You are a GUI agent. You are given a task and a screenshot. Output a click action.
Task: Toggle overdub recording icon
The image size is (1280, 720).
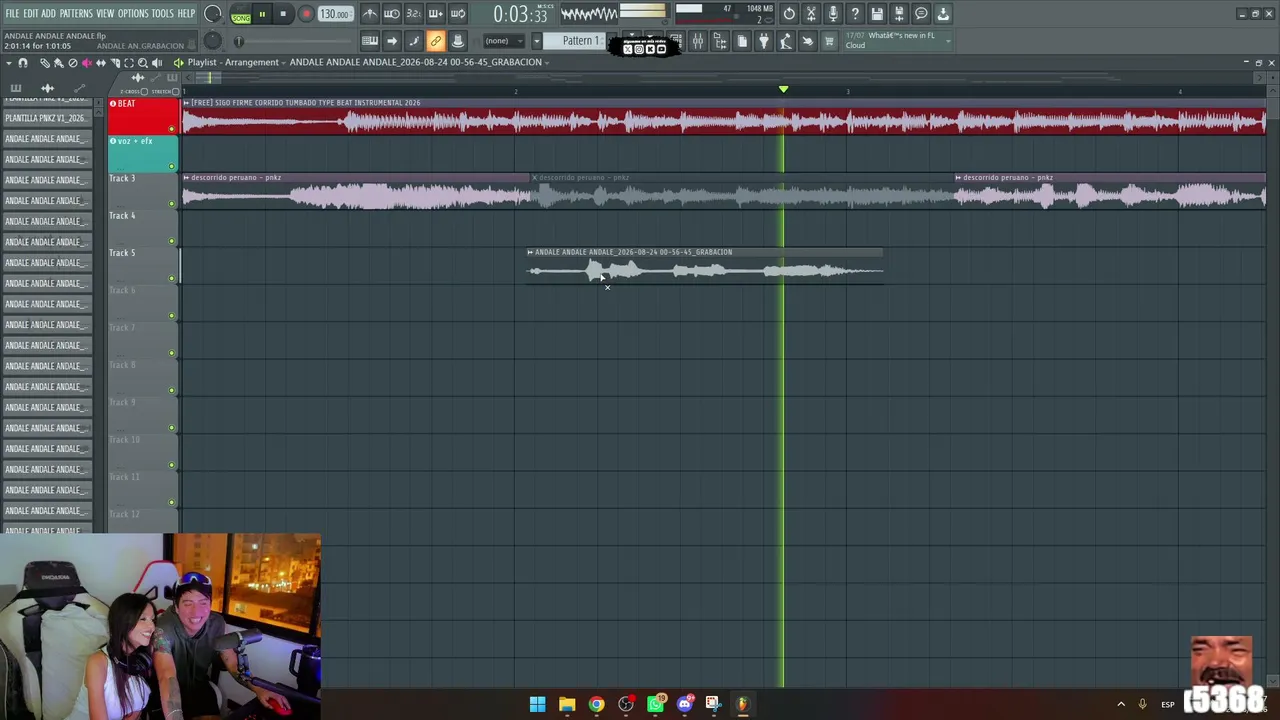435,14
